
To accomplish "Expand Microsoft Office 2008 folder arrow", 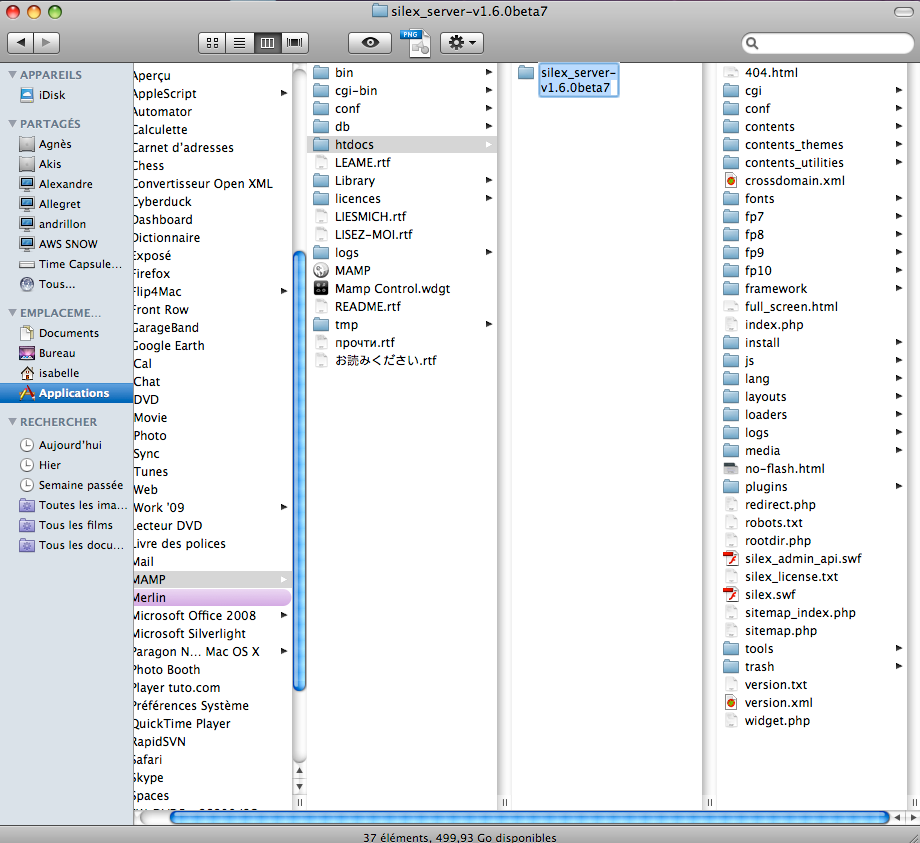I will pyautogui.click(x=284, y=615).
